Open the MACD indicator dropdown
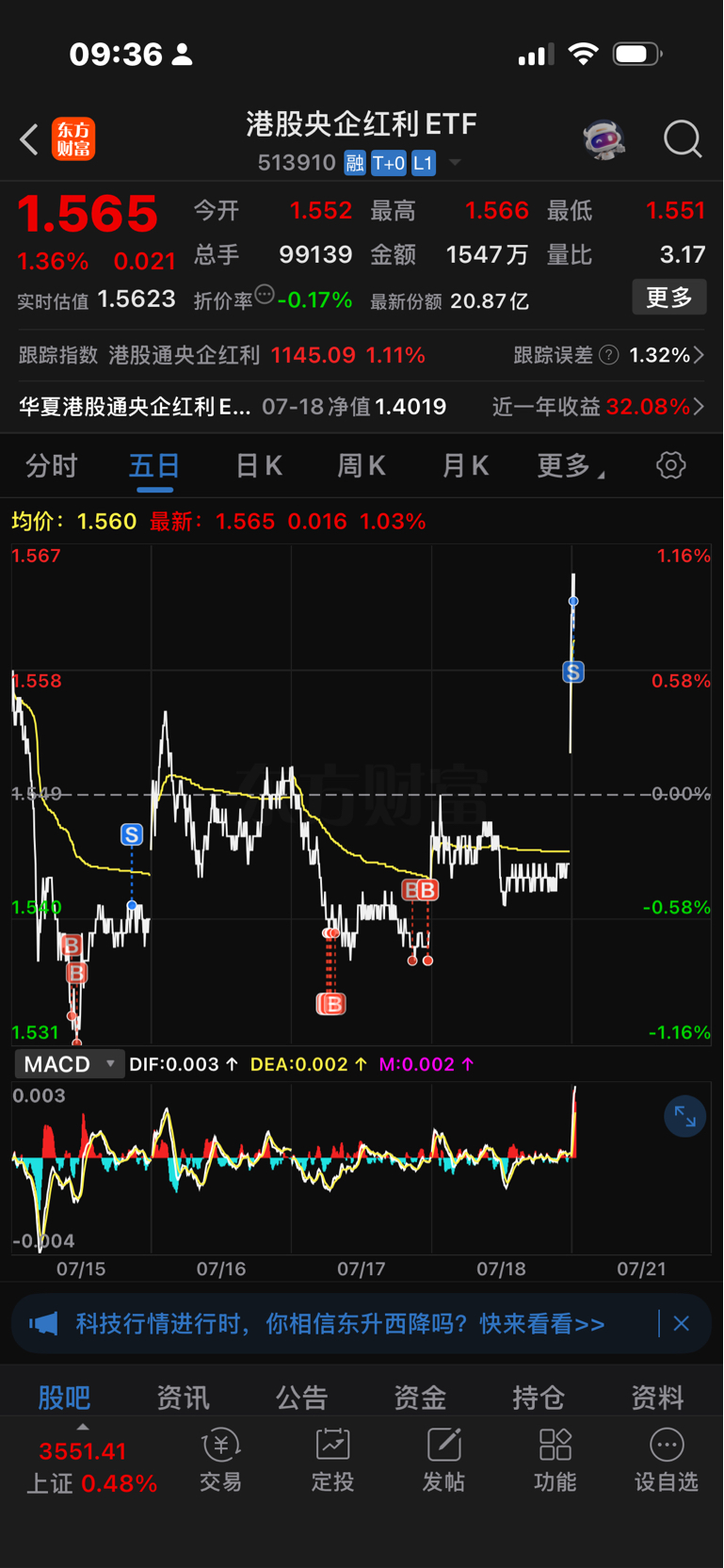The width and height of the screenshot is (724, 1568). click(69, 1064)
